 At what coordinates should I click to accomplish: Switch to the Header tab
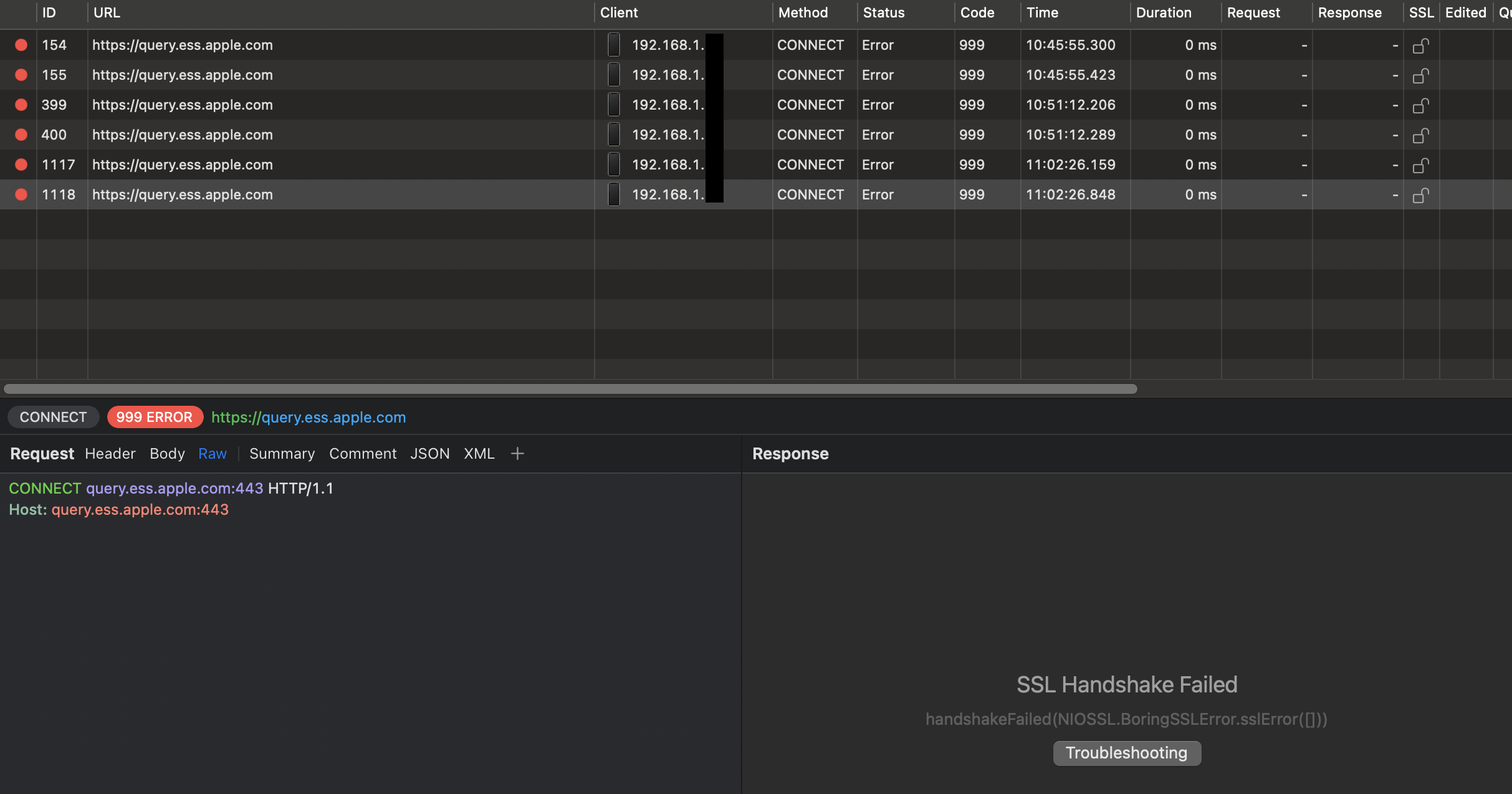point(110,454)
